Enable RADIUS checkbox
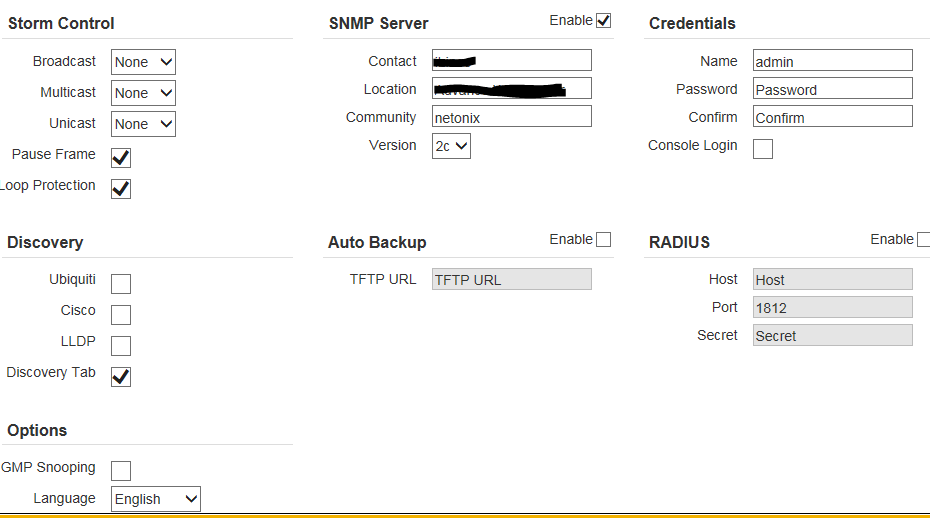930x518 pixels. pos(923,239)
